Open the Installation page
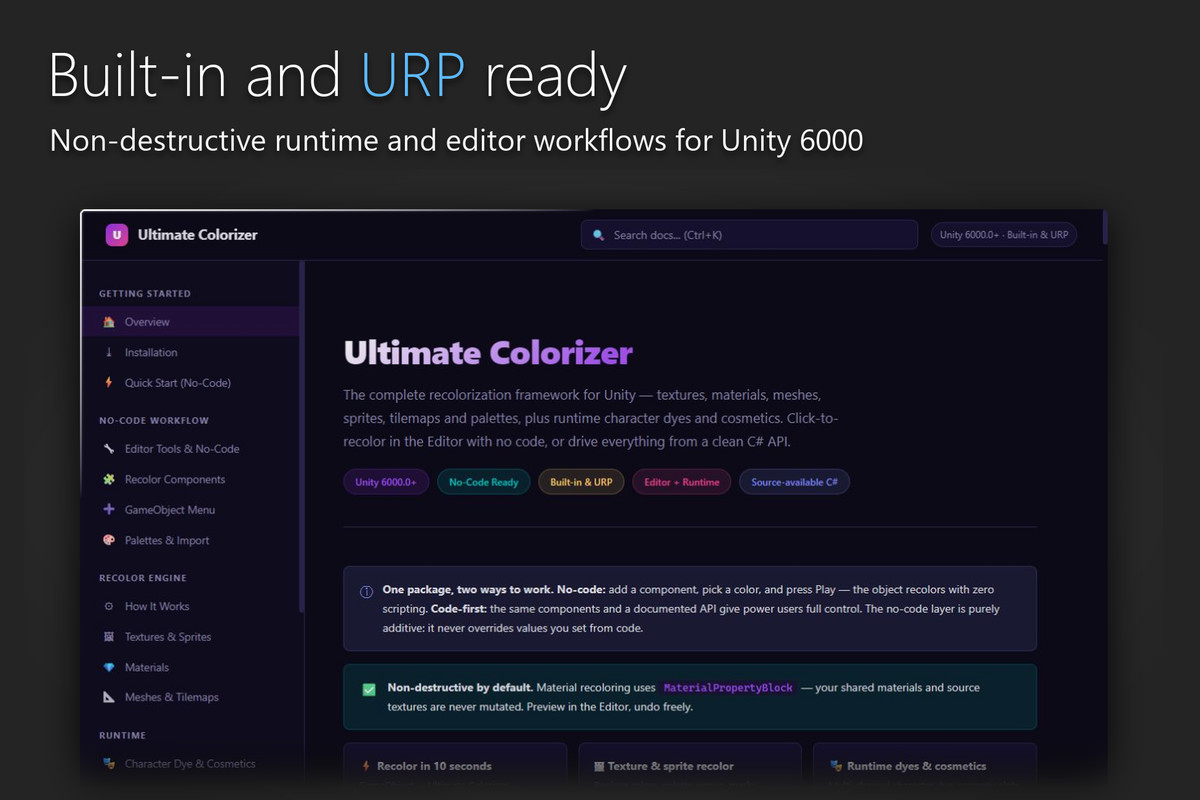The width and height of the screenshot is (1200, 800). (190, 352)
